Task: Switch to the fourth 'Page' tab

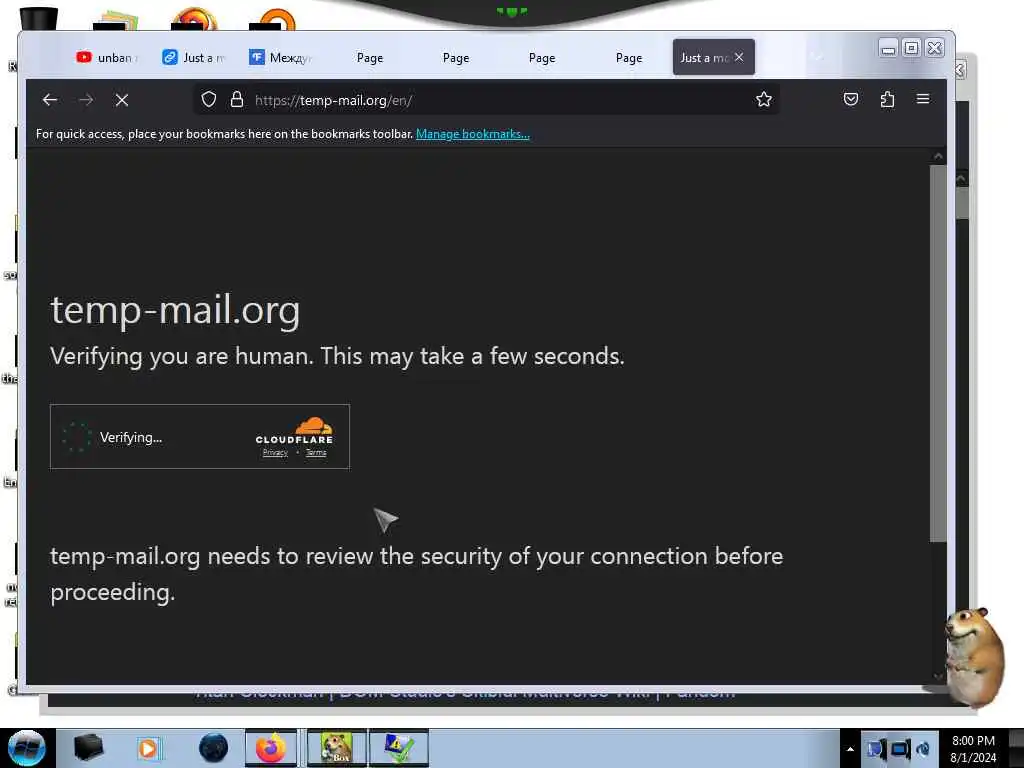Action: (629, 57)
